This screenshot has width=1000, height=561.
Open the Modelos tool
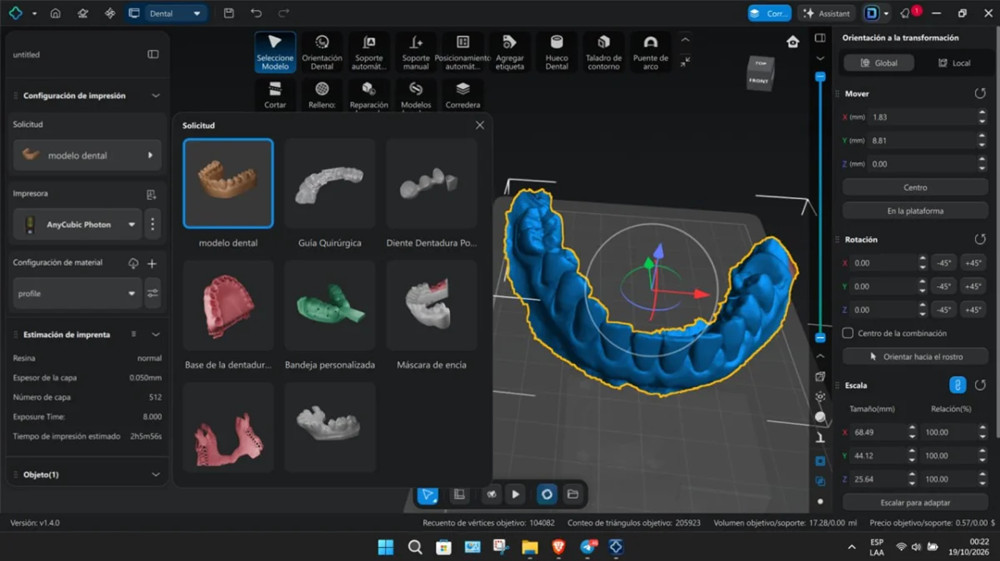click(x=416, y=94)
